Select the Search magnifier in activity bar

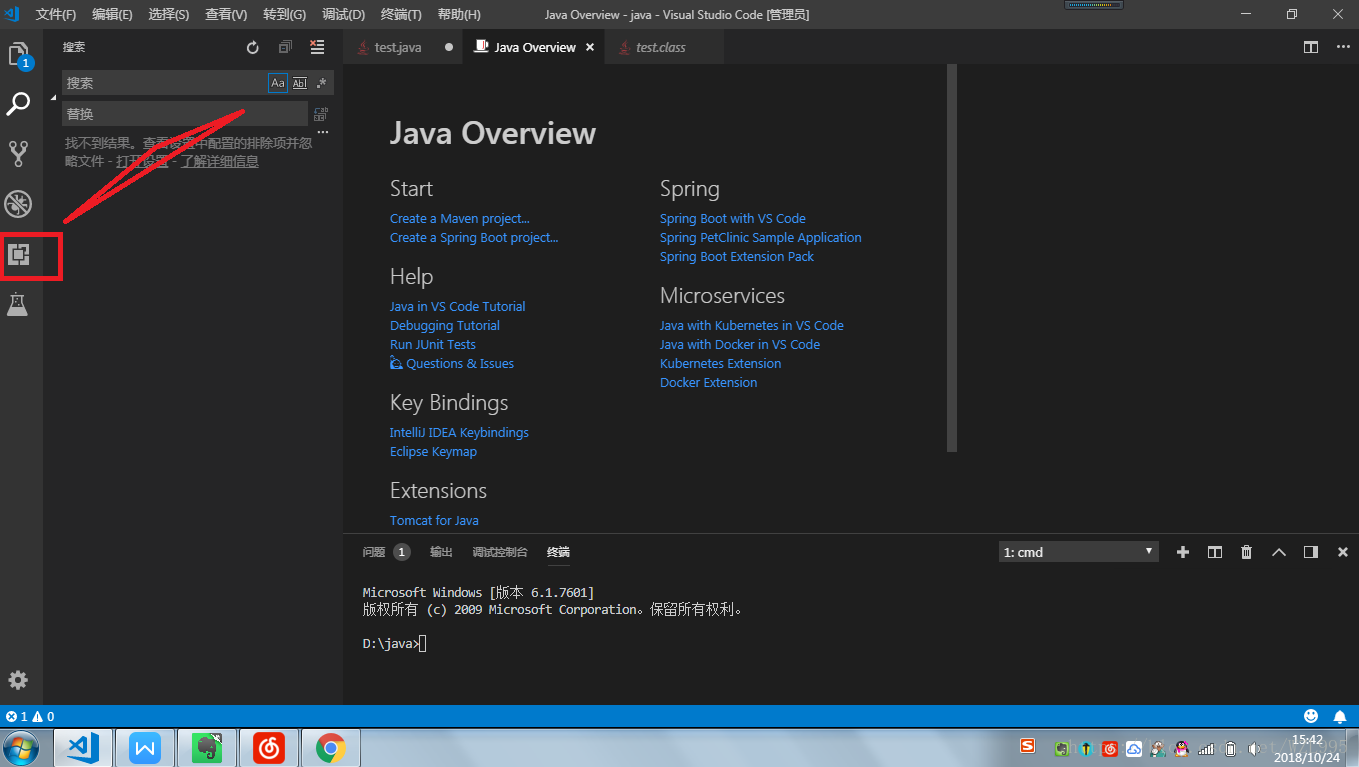point(19,103)
